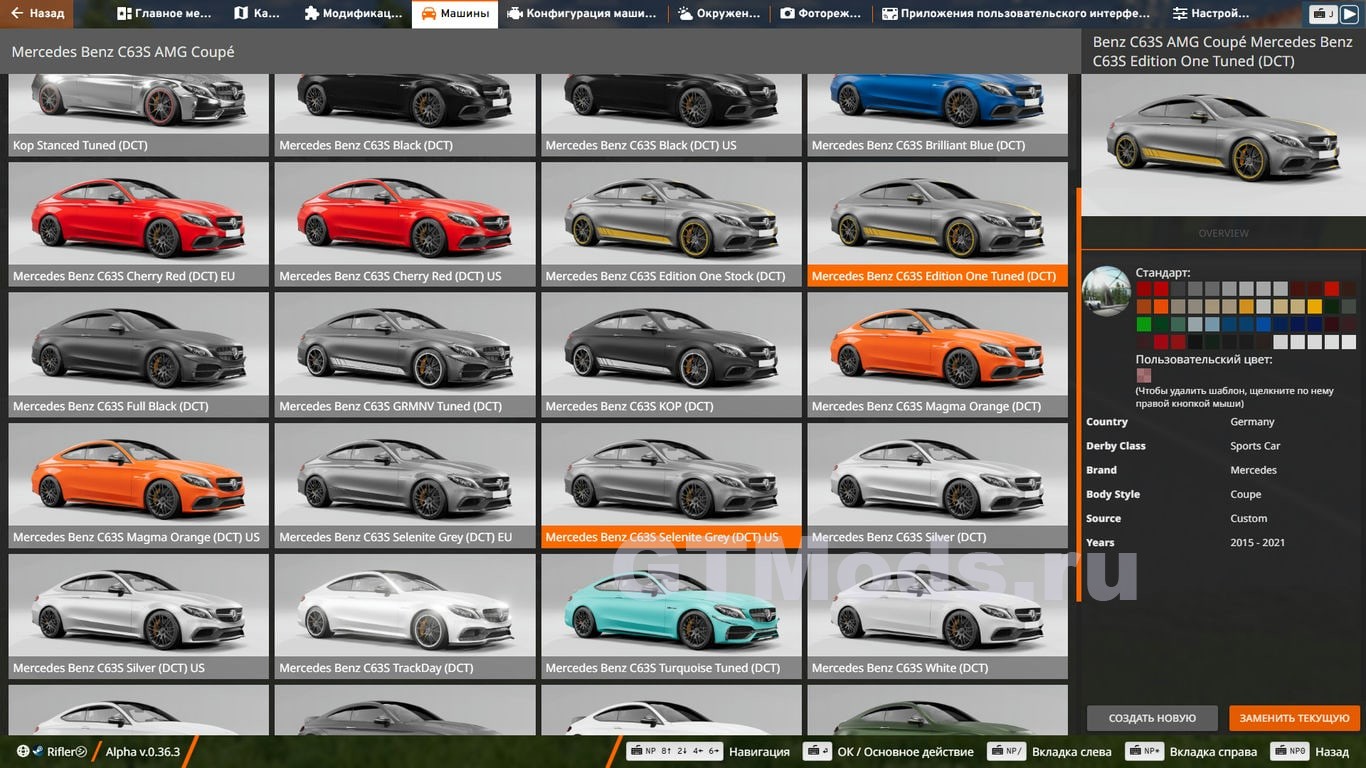Viewport: 1366px width, 768px height.
Task: Click the Alpha v.0.36.3 version label
Action: pos(143,752)
